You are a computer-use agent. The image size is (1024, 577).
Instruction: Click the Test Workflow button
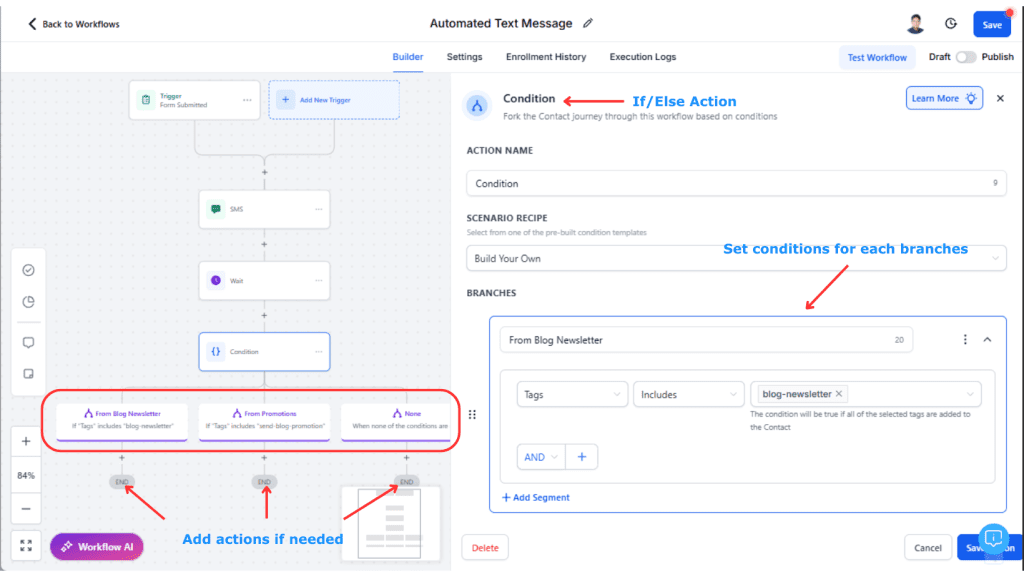coord(877,57)
